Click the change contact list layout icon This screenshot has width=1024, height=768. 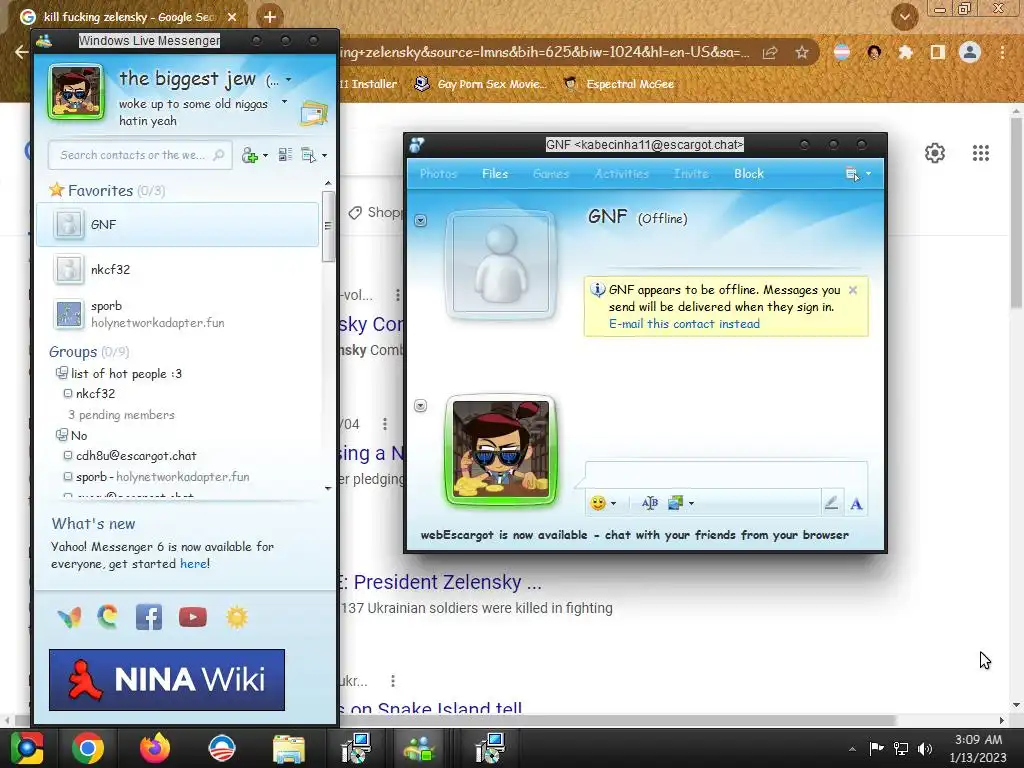tap(285, 155)
